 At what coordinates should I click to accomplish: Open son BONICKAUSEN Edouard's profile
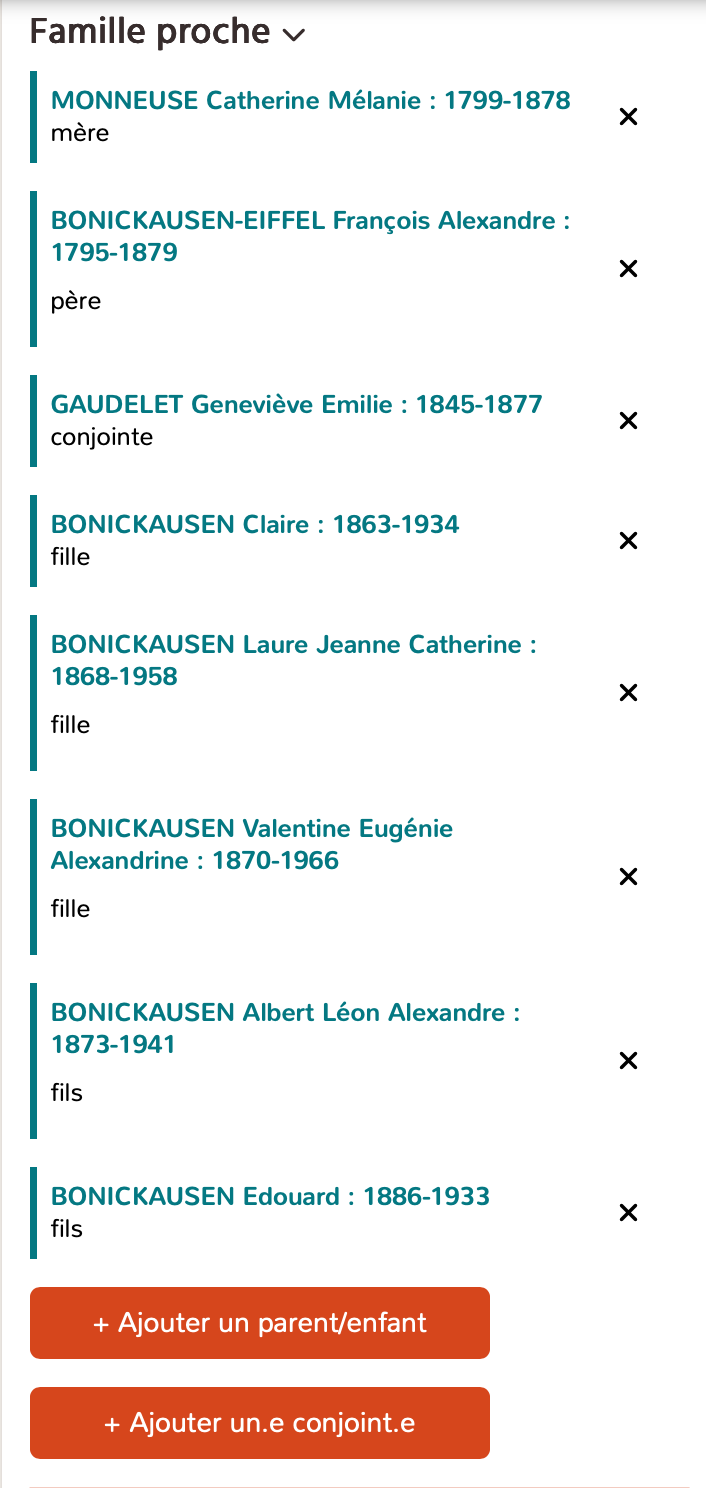[x=270, y=1196]
